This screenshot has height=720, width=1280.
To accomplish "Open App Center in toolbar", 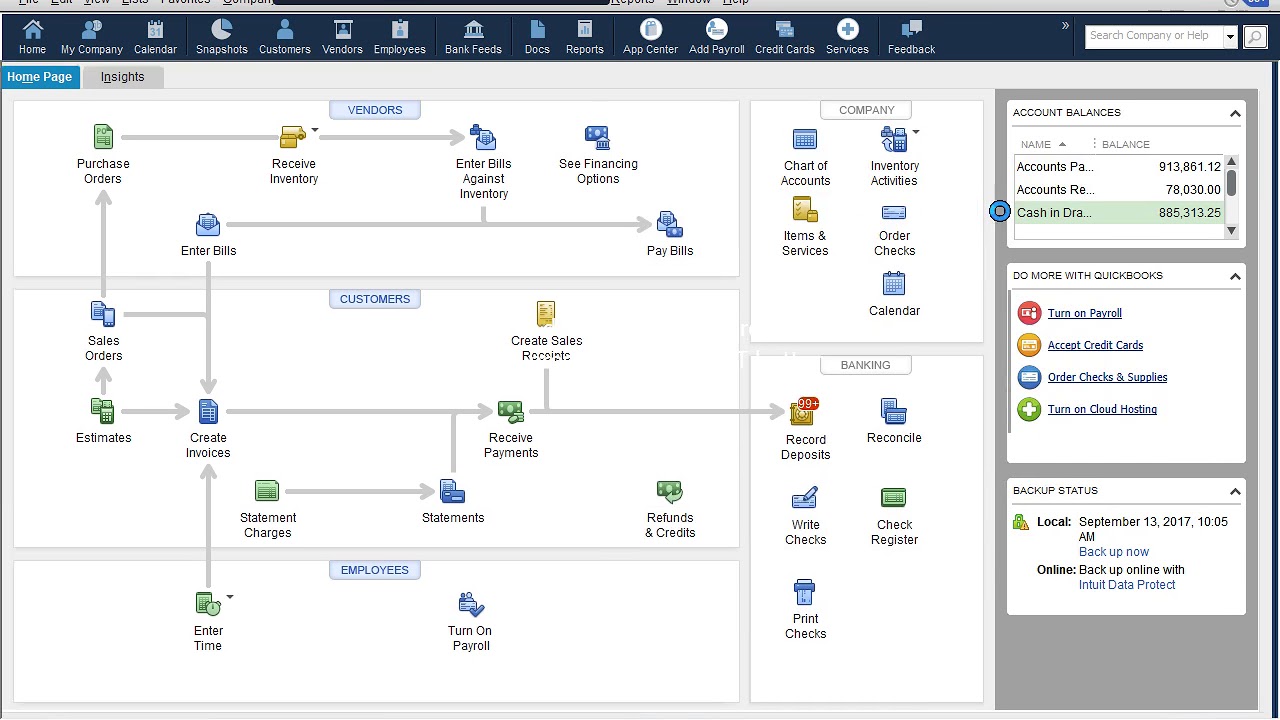I will pos(650,36).
